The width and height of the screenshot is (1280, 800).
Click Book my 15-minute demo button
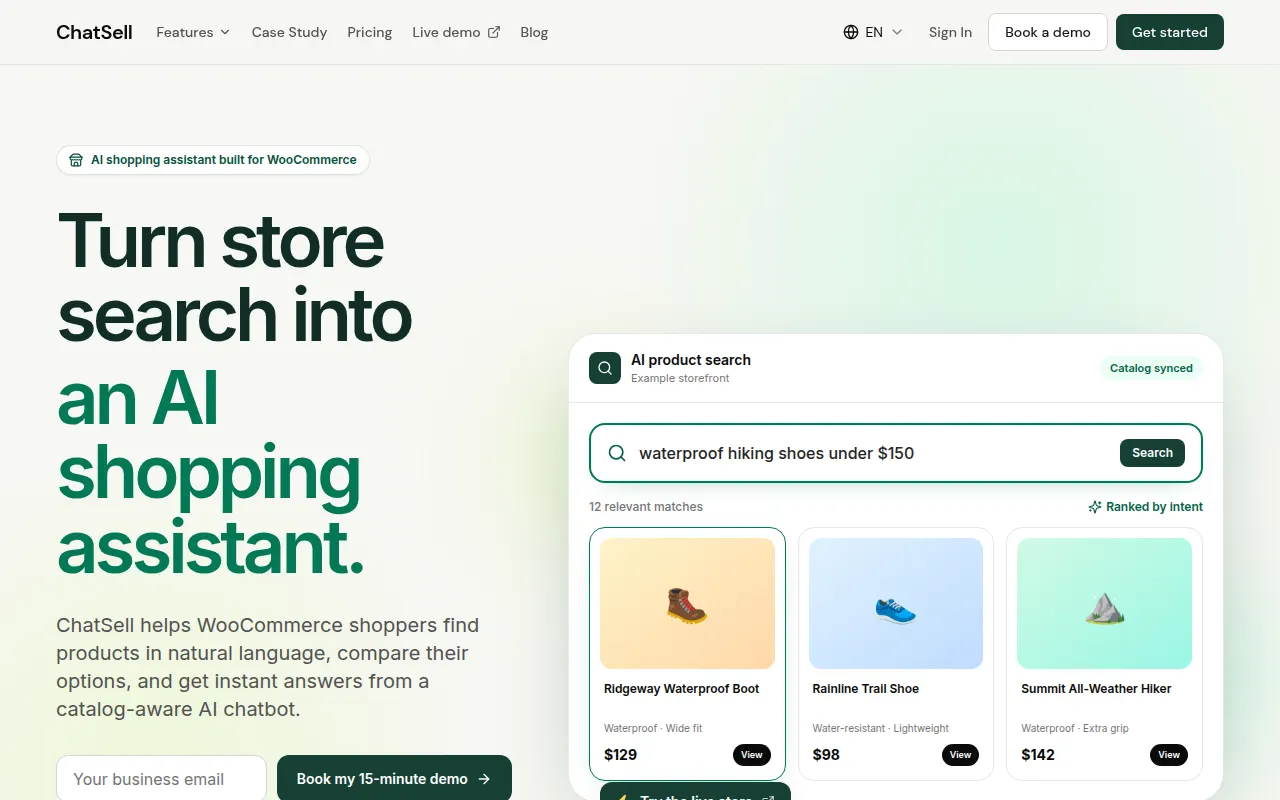coord(394,778)
